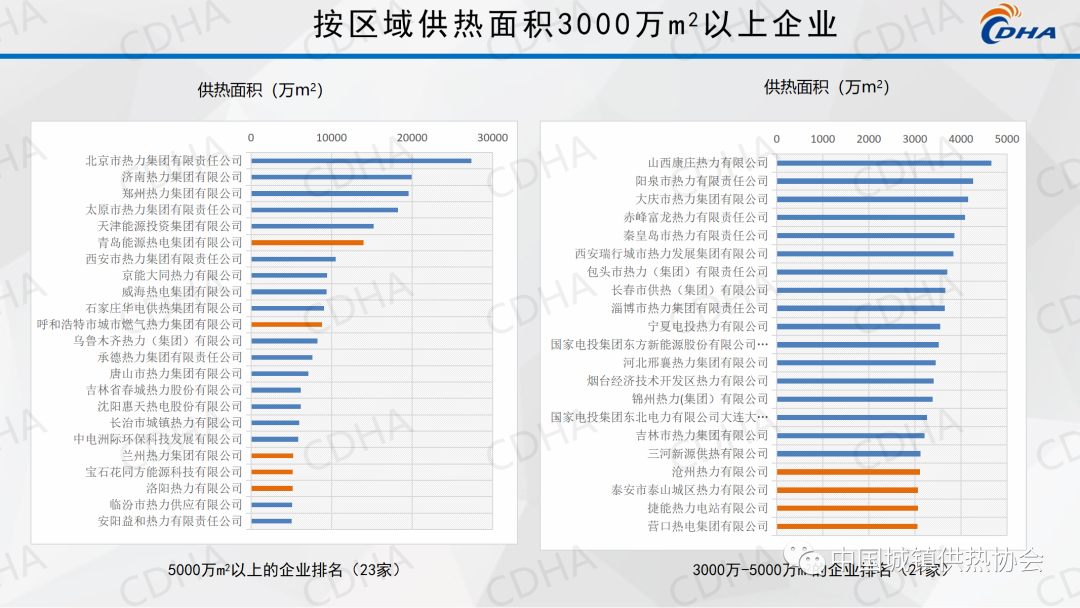Viewport: 1080px width, 608px height.
Task: Click the label 中电洲际环保科技发展有限公司
Action: (158, 439)
